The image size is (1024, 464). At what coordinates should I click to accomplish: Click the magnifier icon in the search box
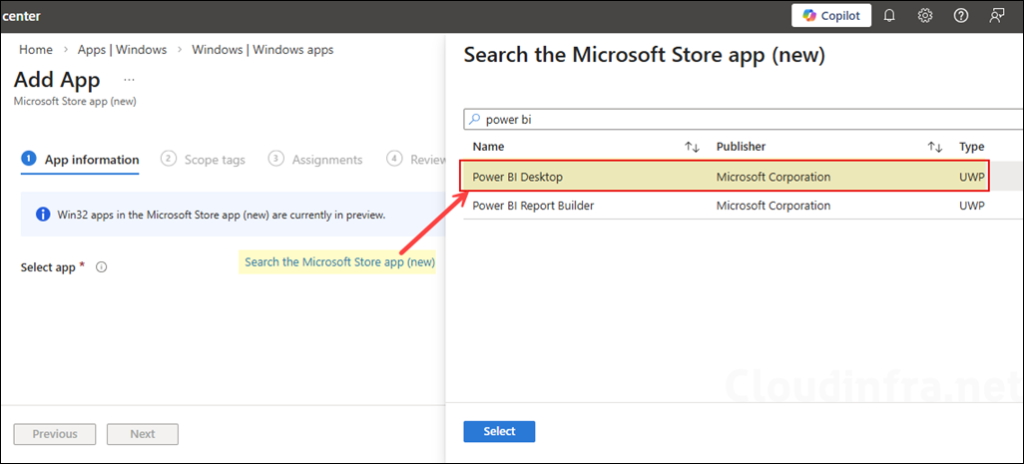[475, 120]
